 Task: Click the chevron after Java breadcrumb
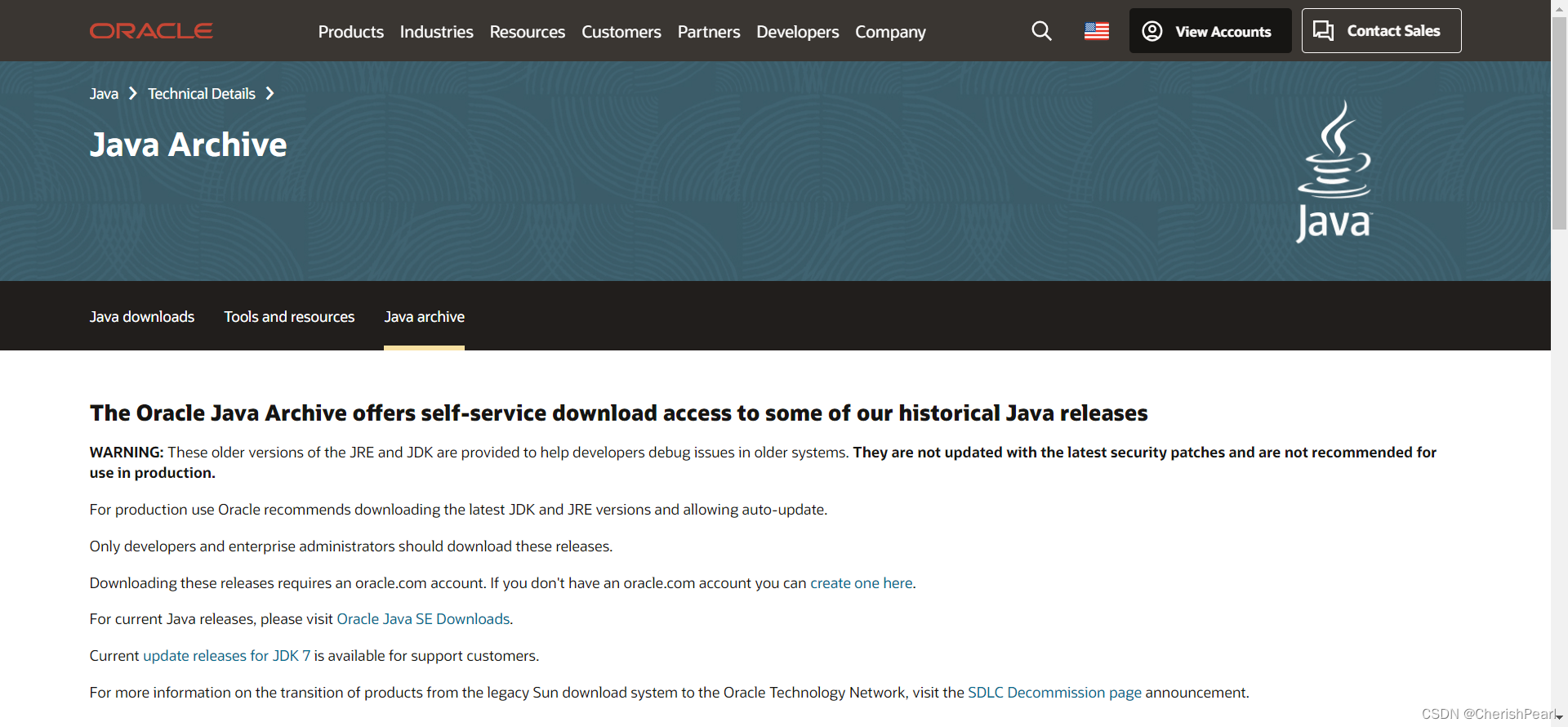(x=133, y=94)
